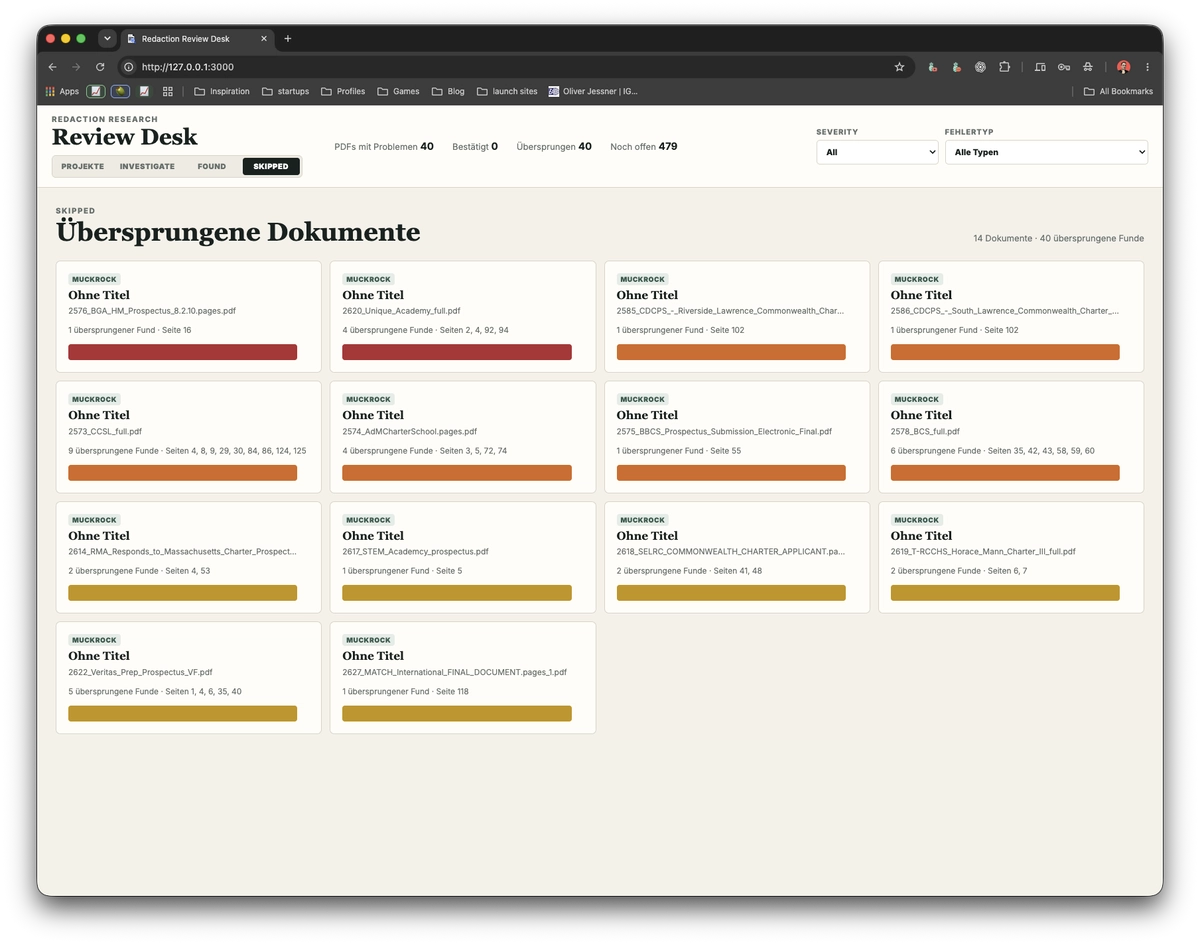Open the spiral-shaped extension icon
This screenshot has height=945, width=1200.
(x=980, y=67)
